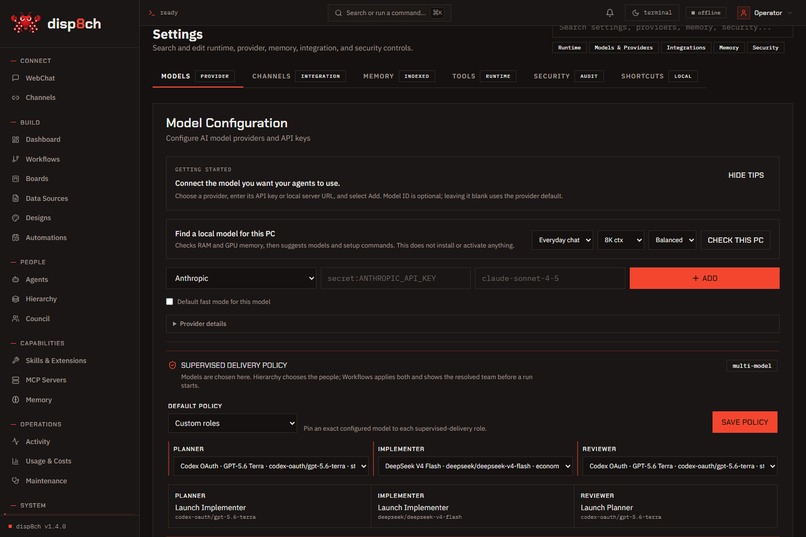This screenshot has width=806, height=537.
Task: Click the multi-model badge
Action: pyautogui.click(x=752, y=366)
